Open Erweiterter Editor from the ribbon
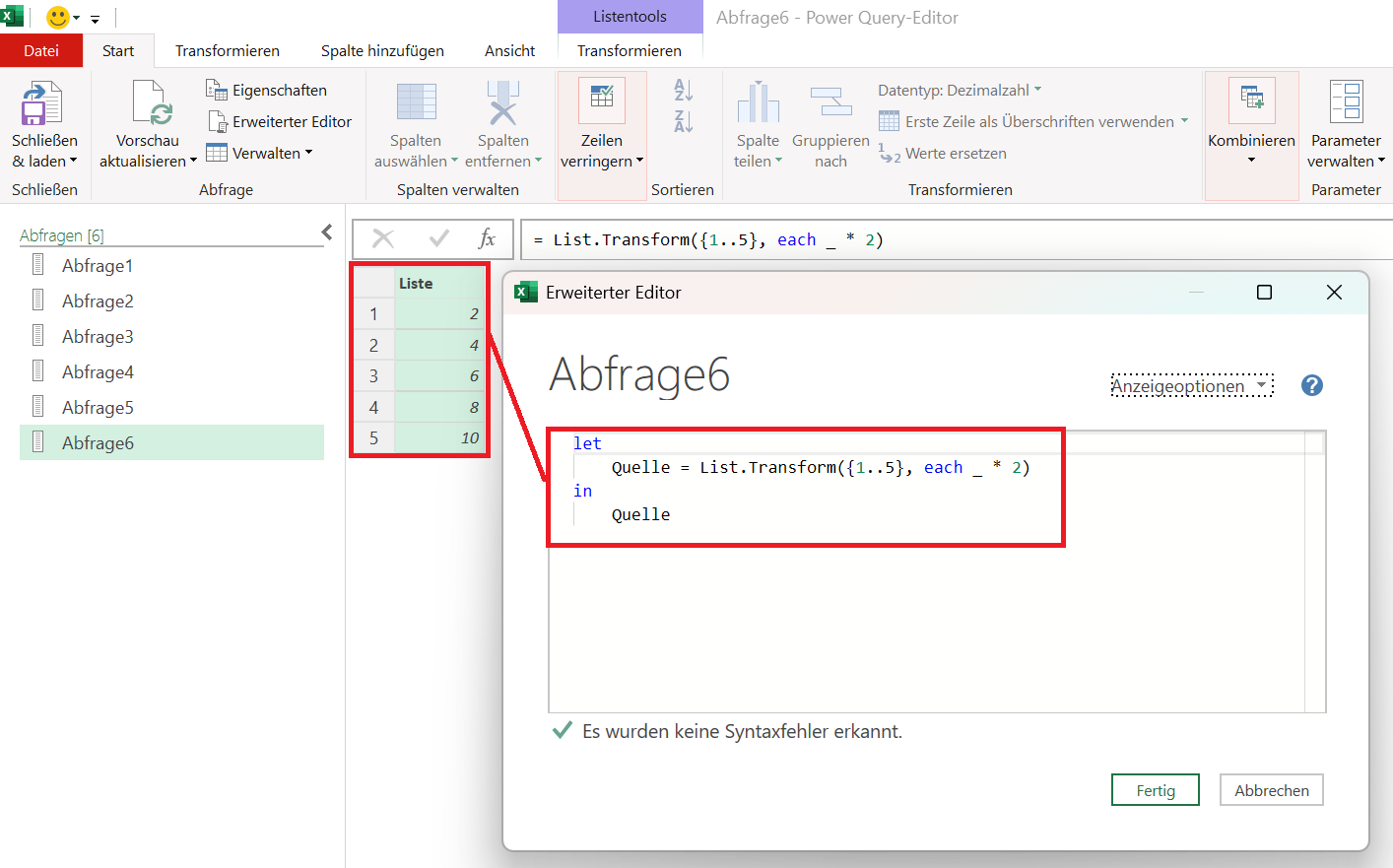The width and height of the screenshot is (1393, 868). [280, 121]
